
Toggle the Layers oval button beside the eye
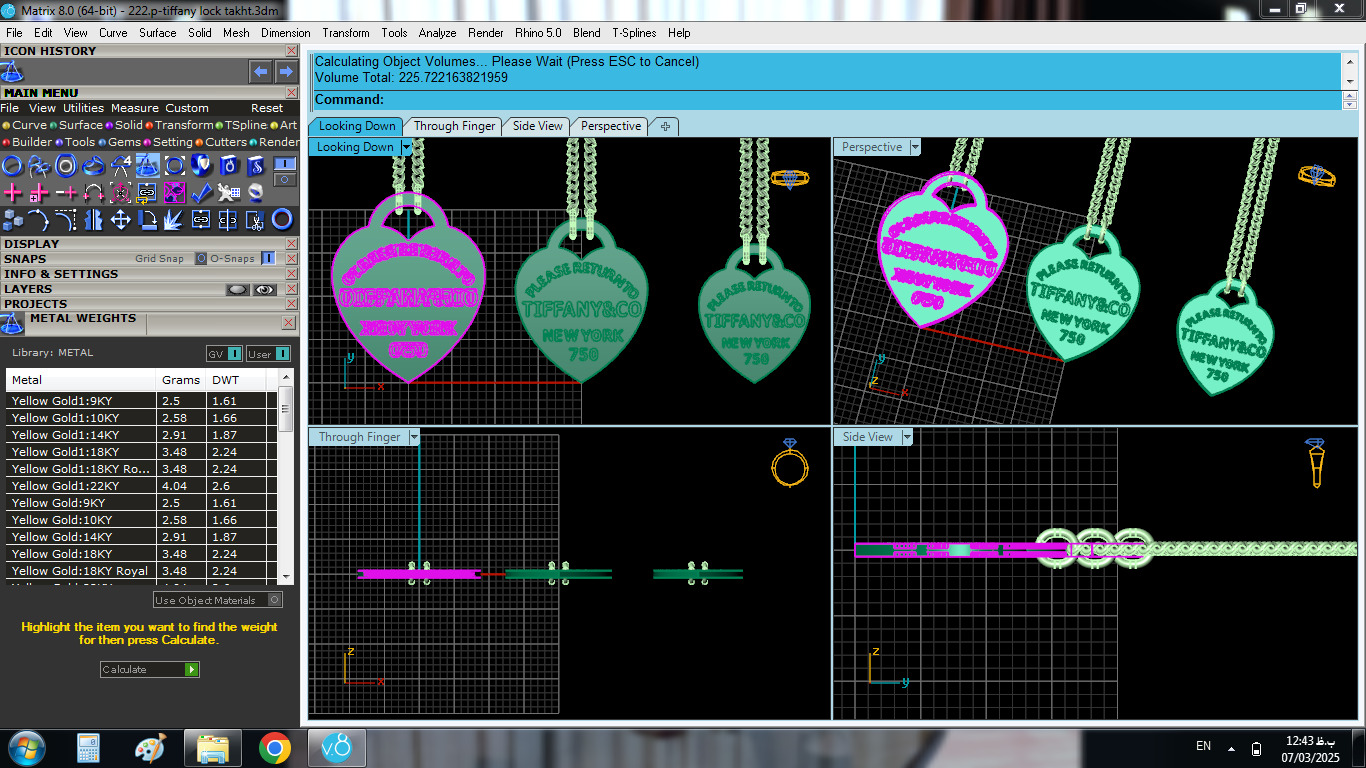coord(238,289)
